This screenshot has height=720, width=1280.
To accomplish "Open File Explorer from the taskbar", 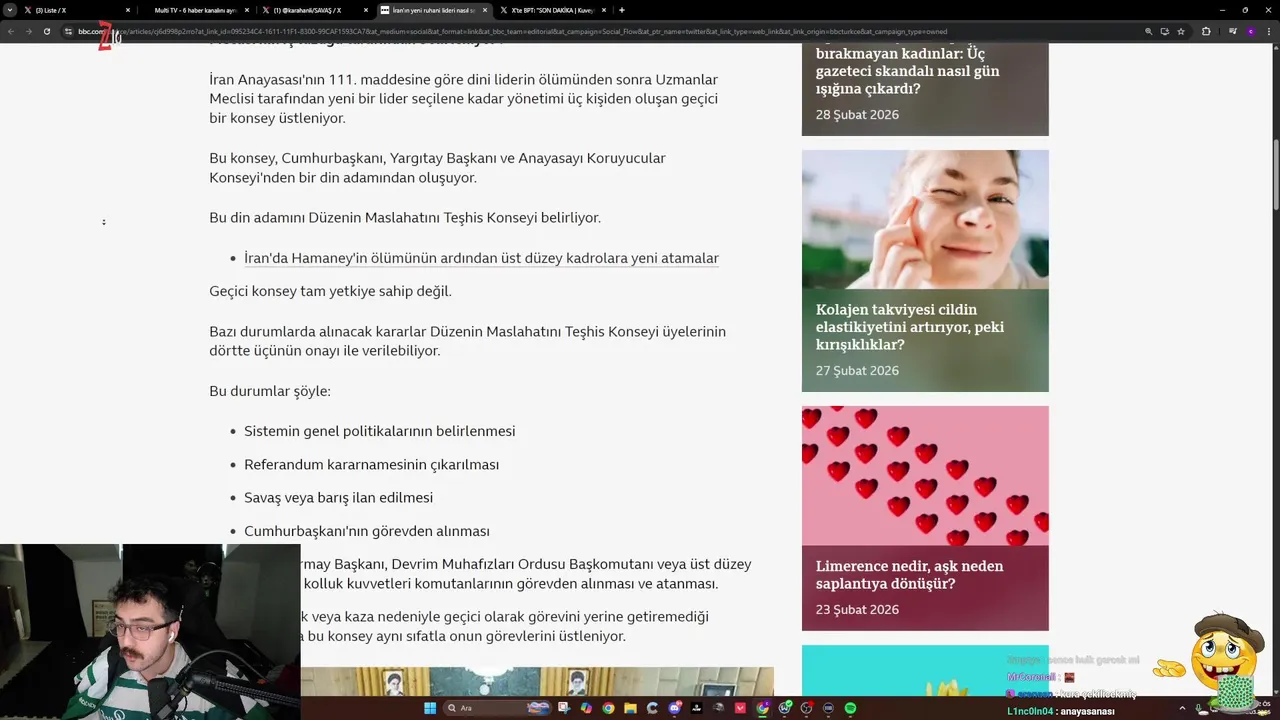I will 630,708.
